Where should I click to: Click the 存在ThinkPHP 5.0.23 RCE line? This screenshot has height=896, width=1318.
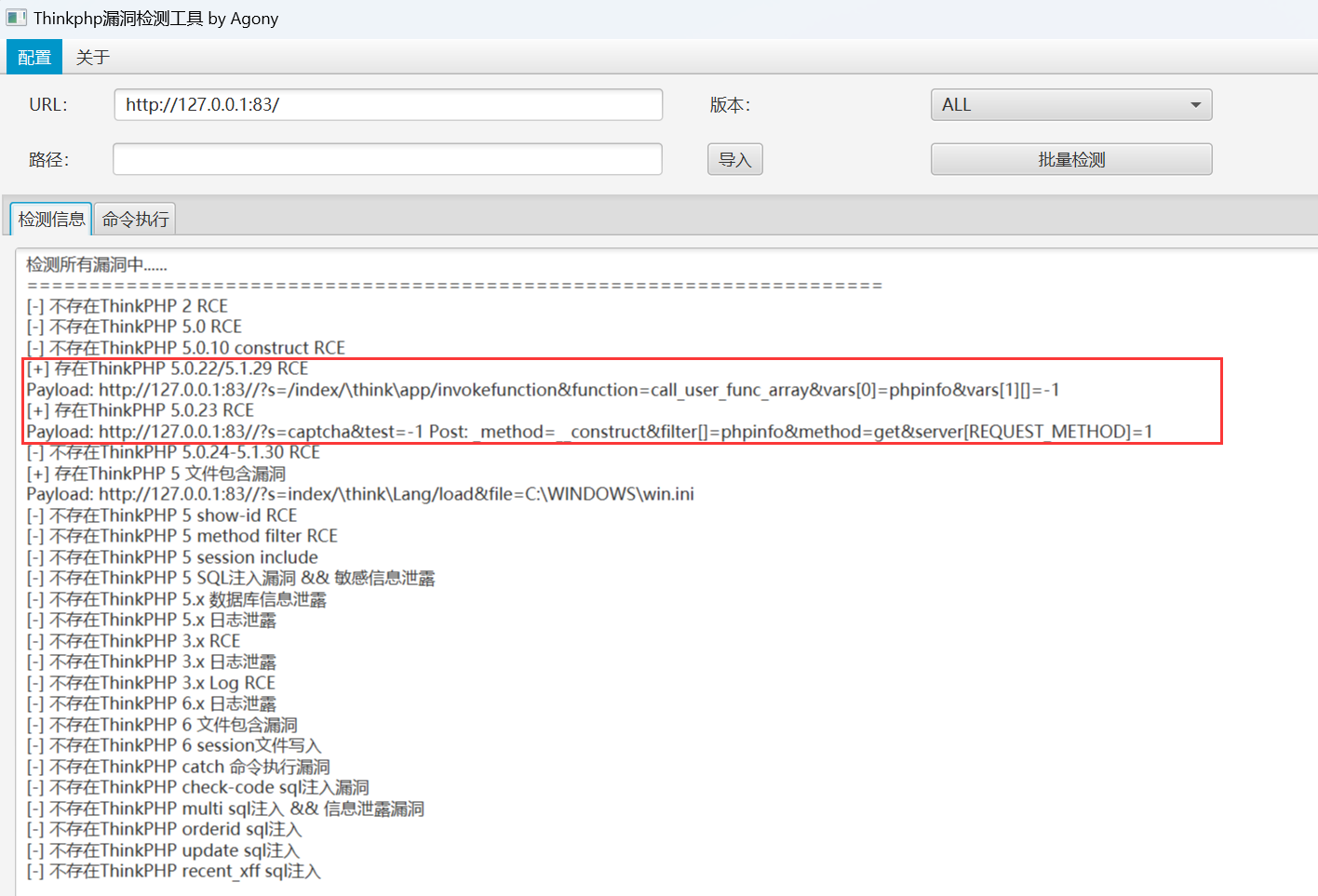[141, 410]
